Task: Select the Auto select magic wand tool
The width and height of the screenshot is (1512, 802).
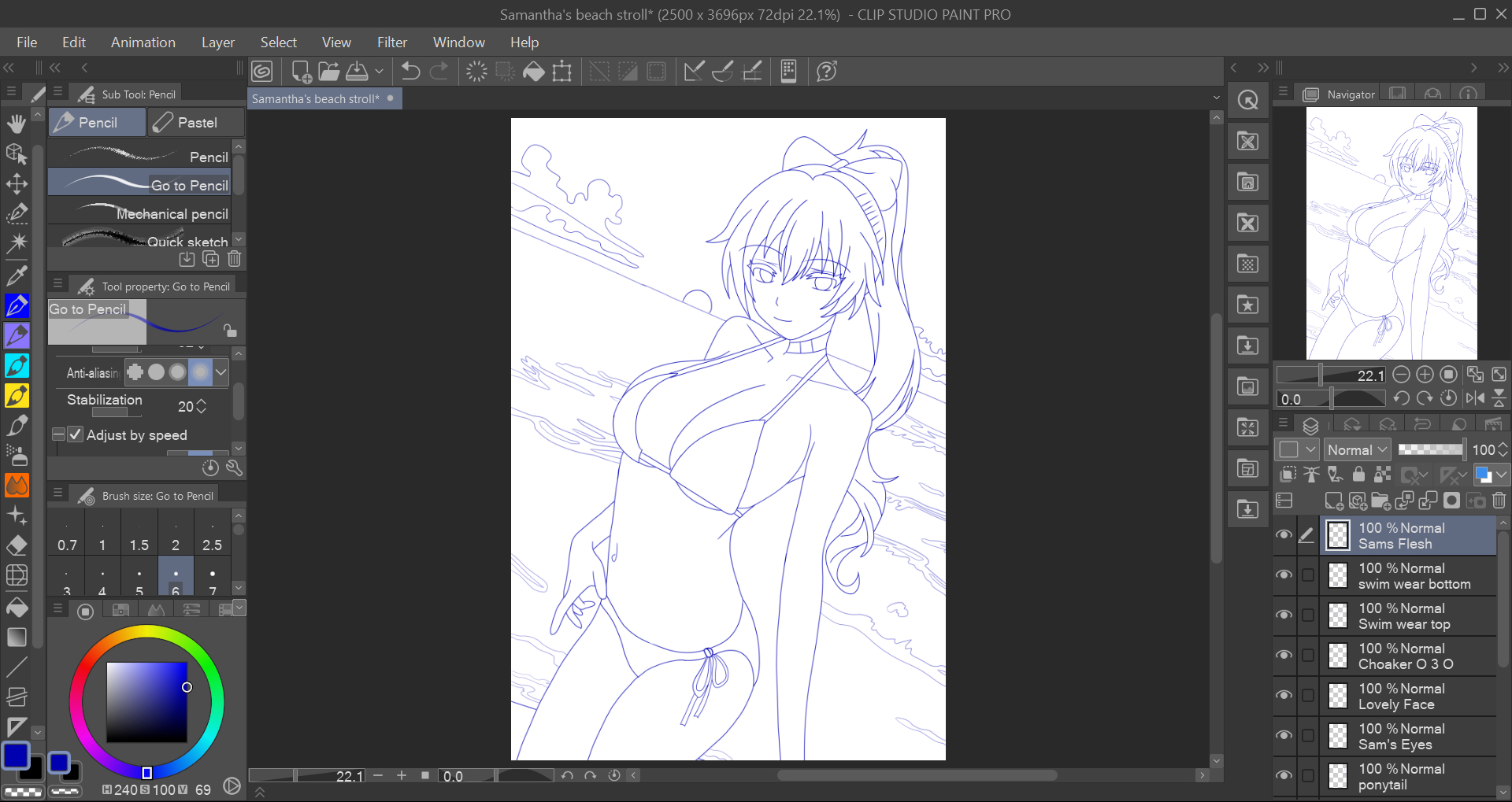Action: pos(17,243)
